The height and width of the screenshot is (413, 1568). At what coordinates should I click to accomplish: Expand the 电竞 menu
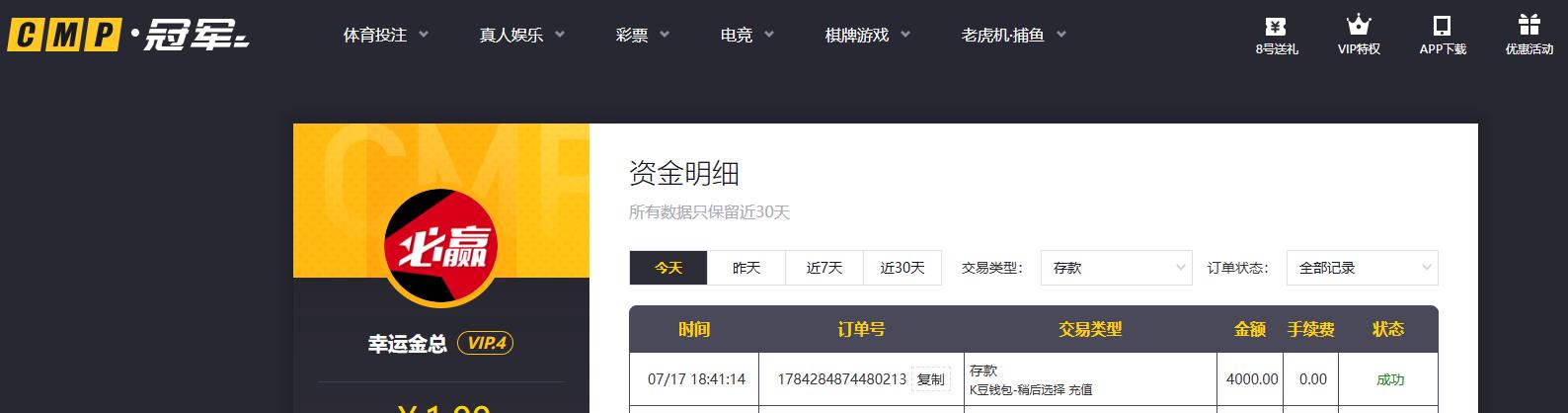747,35
